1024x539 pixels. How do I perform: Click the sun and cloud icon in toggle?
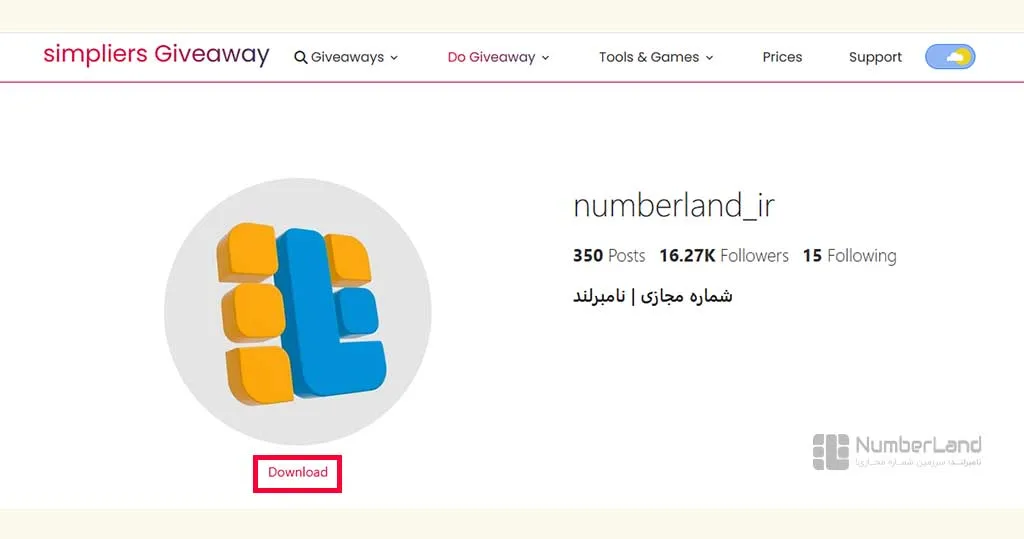(958, 57)
